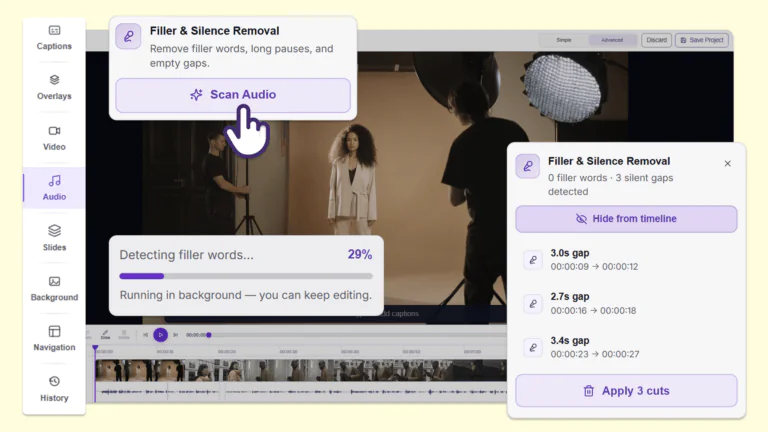This screenshot has width=768, height=432.
Task: Click the 00:00:23 → 00:00:27 timestamp
Action: [595, 354]
